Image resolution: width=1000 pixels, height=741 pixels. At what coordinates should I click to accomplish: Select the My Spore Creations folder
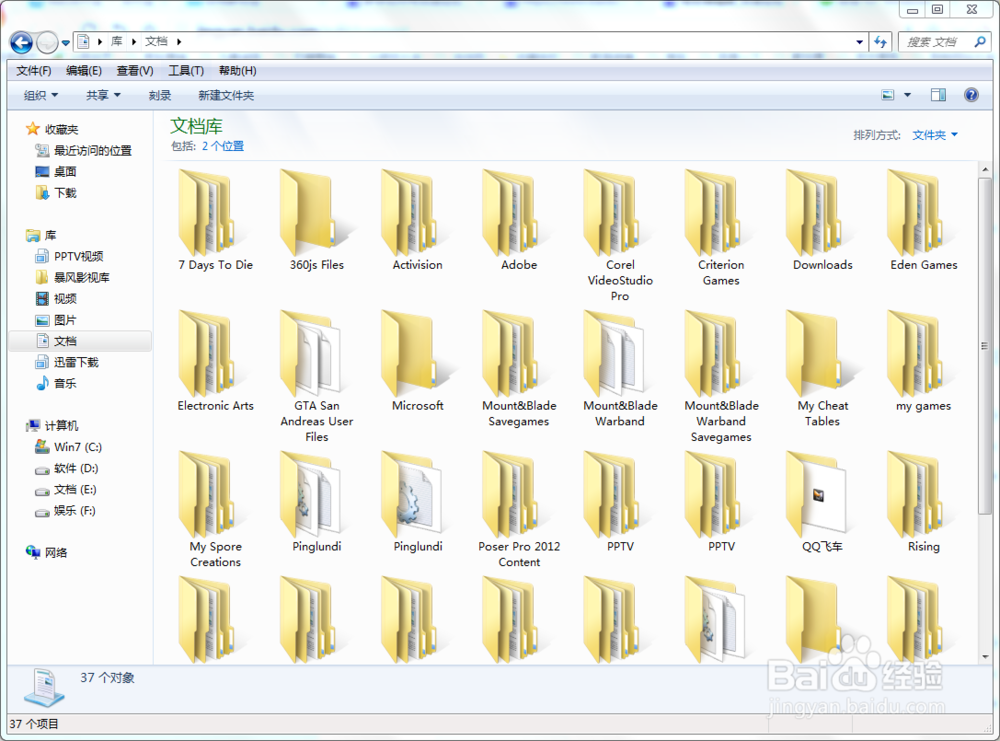pyautogui.click(x=216, y=510)
